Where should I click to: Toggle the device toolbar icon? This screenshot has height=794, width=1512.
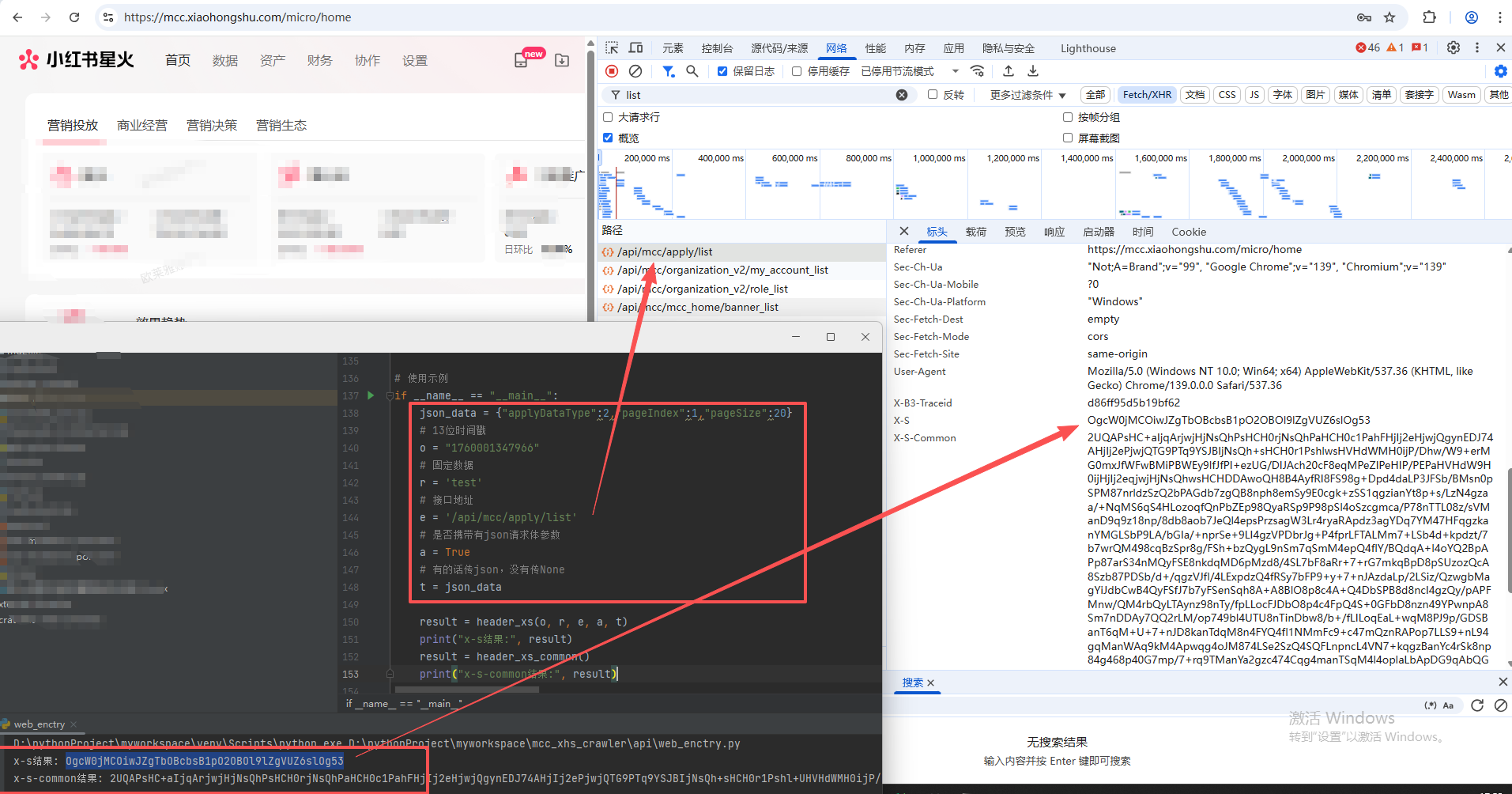[x=635, y=48]
